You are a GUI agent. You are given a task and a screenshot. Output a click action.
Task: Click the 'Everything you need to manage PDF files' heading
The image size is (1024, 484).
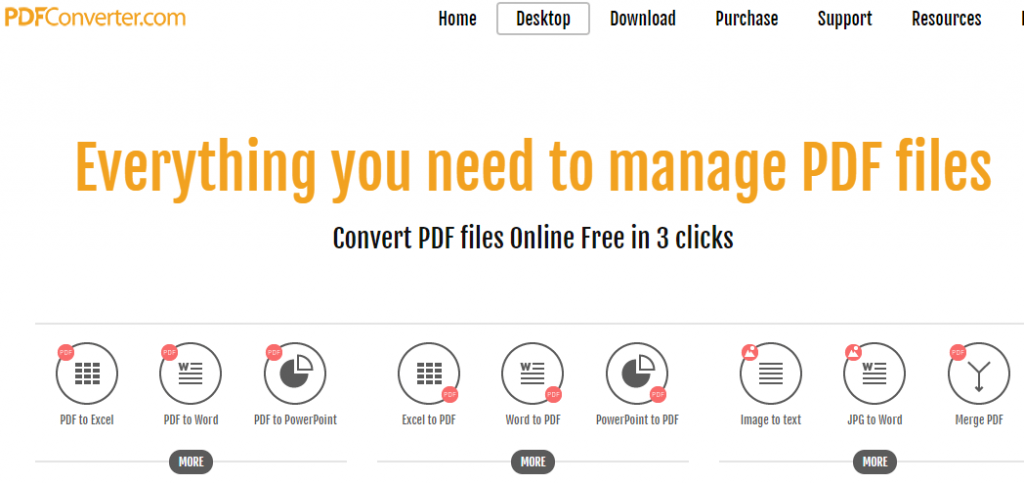click(534, 169)
